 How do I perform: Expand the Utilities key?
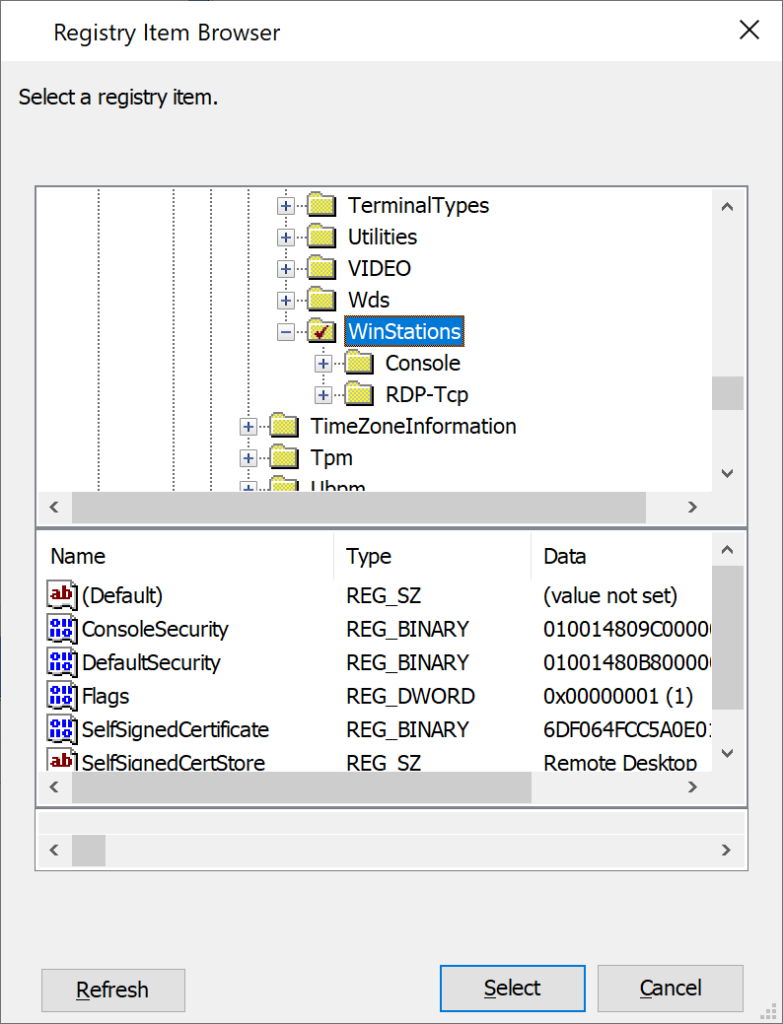pos(286,238)
